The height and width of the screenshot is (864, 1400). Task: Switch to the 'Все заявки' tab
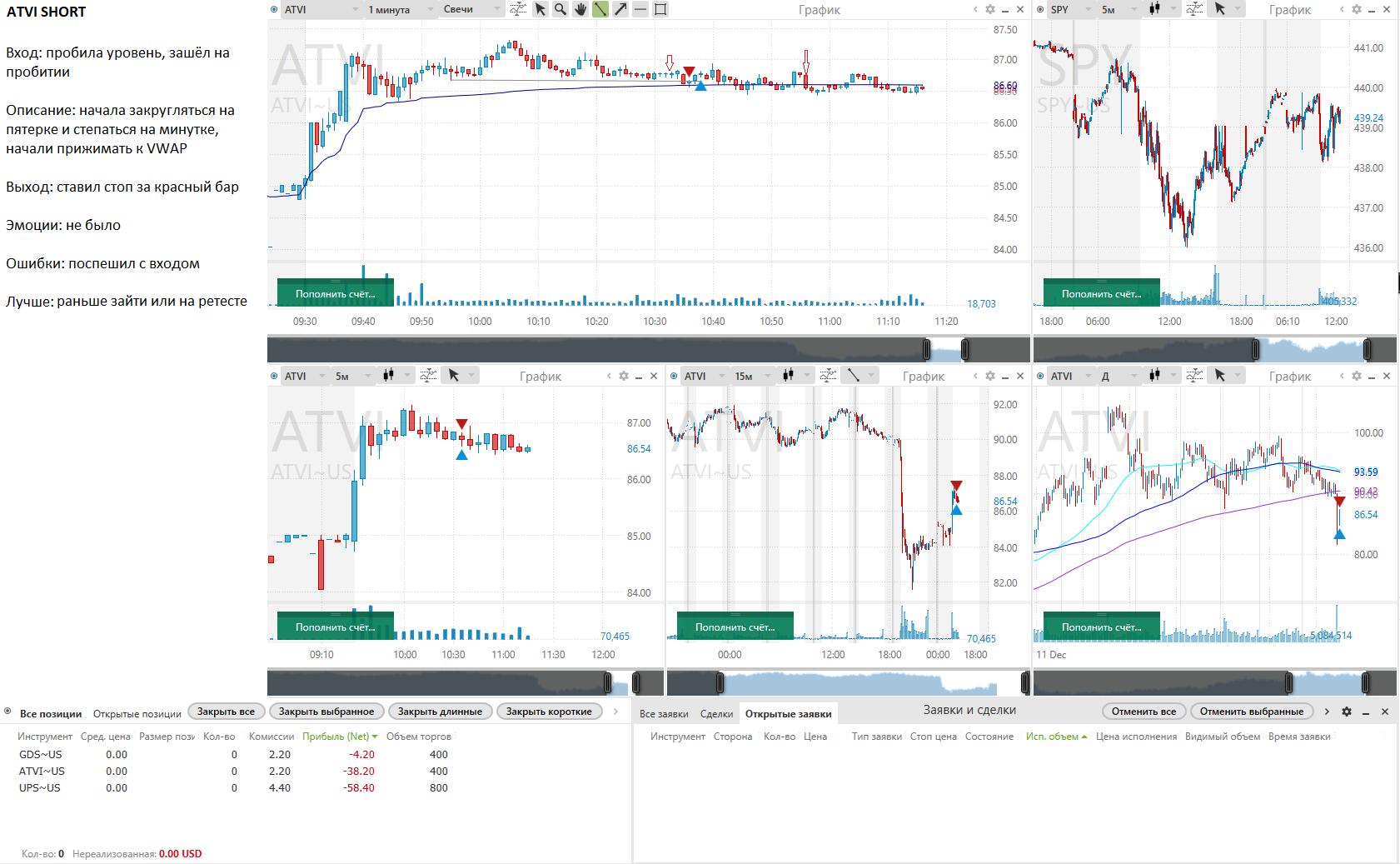(664, 714)
